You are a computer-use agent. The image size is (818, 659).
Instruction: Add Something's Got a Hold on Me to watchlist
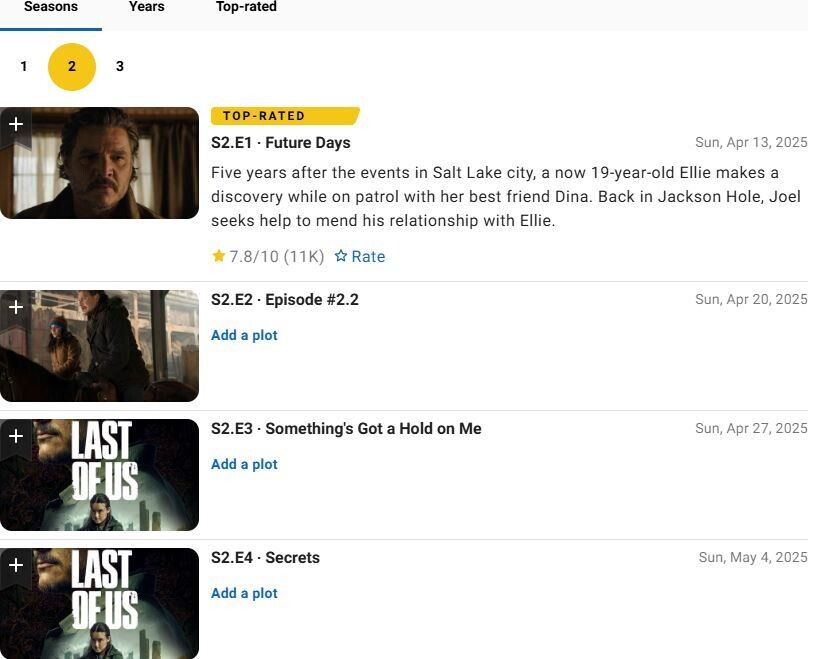coord(16,436)
